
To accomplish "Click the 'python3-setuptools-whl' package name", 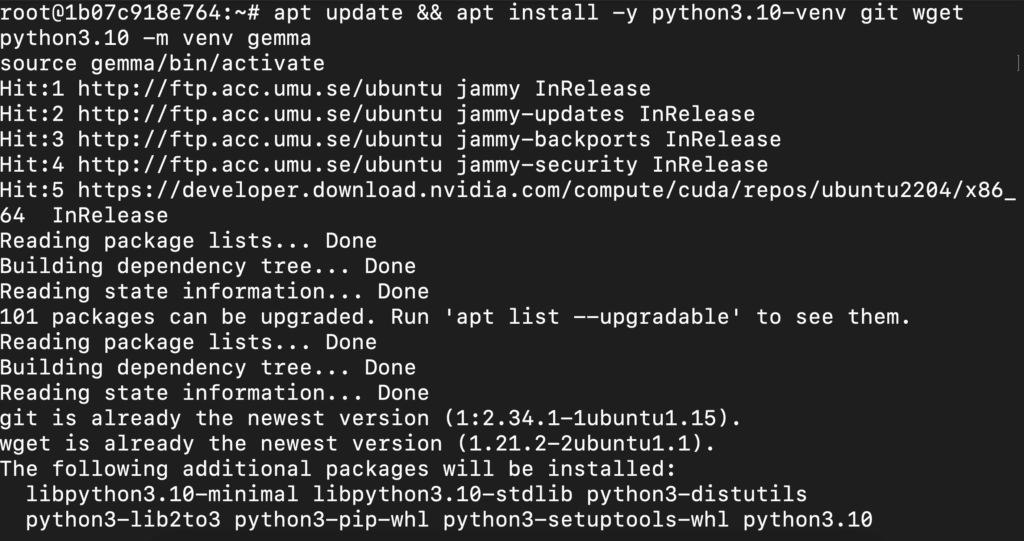I will click(586, 520).
